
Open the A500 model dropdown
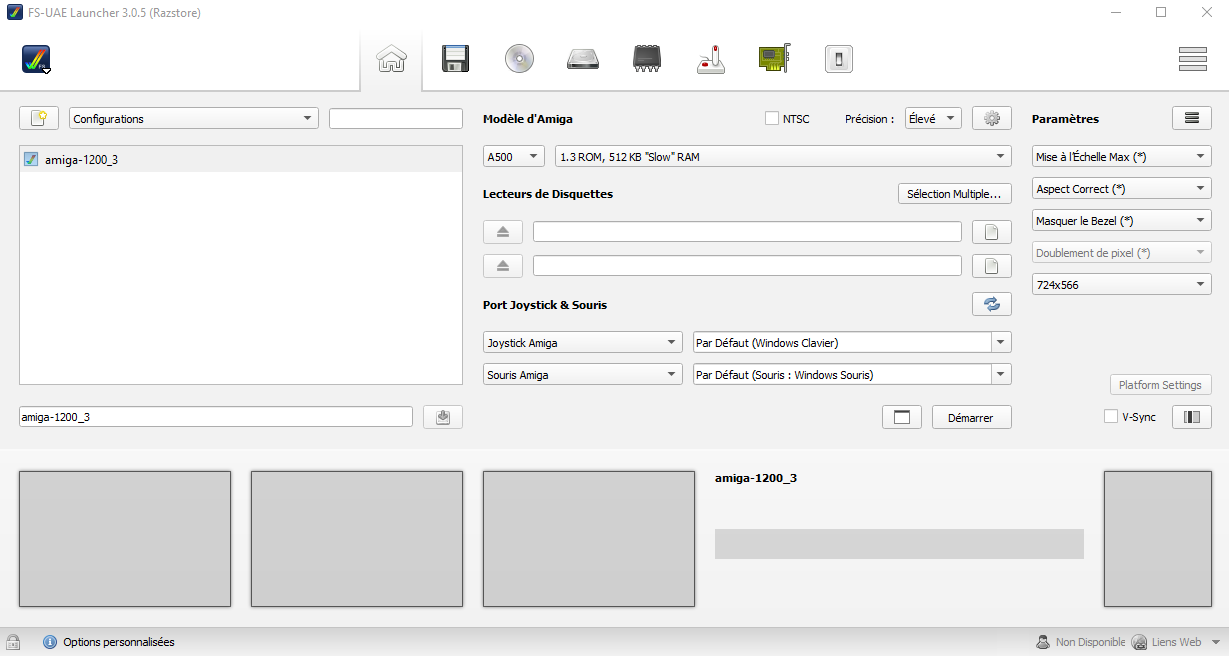pos(514,156)
